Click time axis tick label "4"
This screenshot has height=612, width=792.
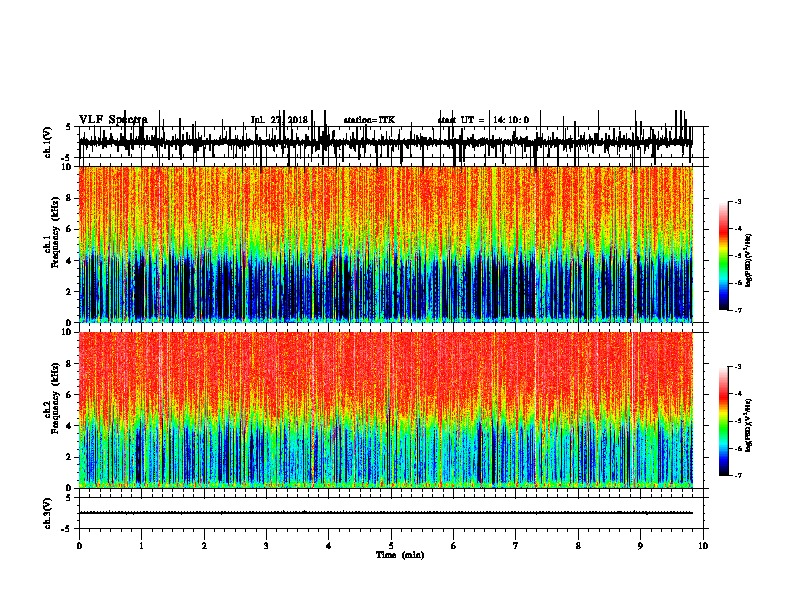coord(328,546)
